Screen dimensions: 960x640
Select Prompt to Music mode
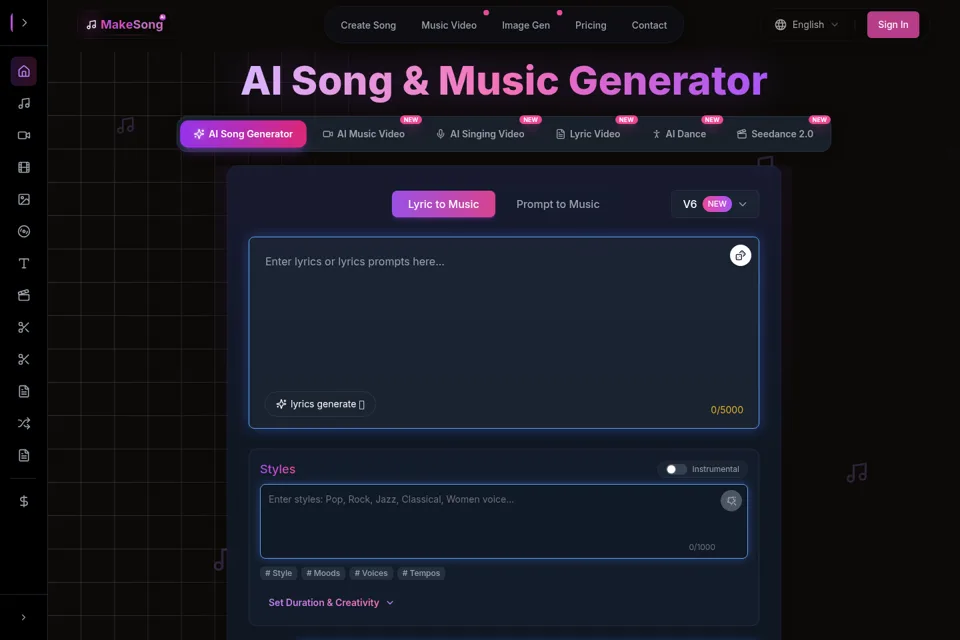558,204
